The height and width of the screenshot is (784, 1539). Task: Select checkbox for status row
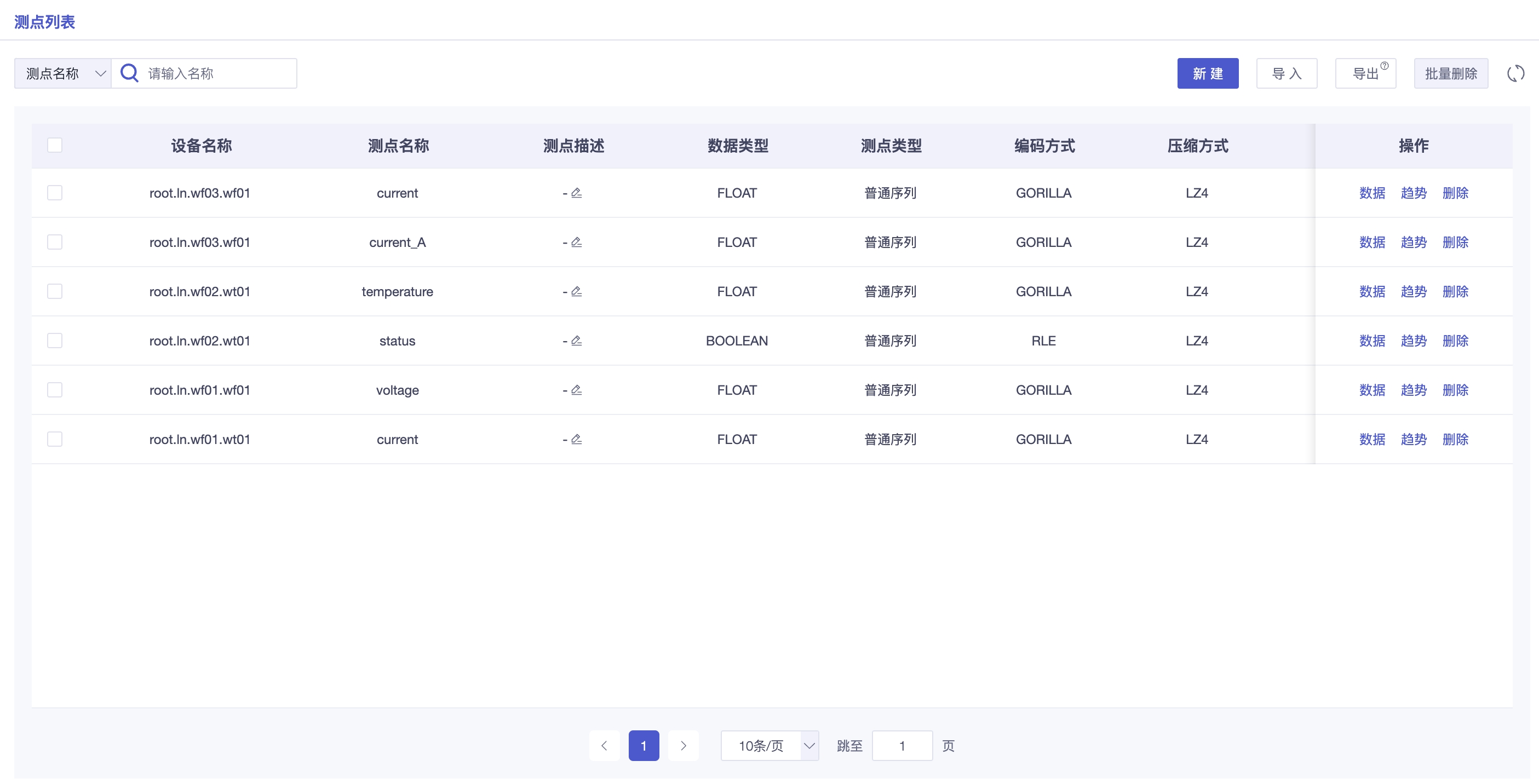(x=54, y=341)
